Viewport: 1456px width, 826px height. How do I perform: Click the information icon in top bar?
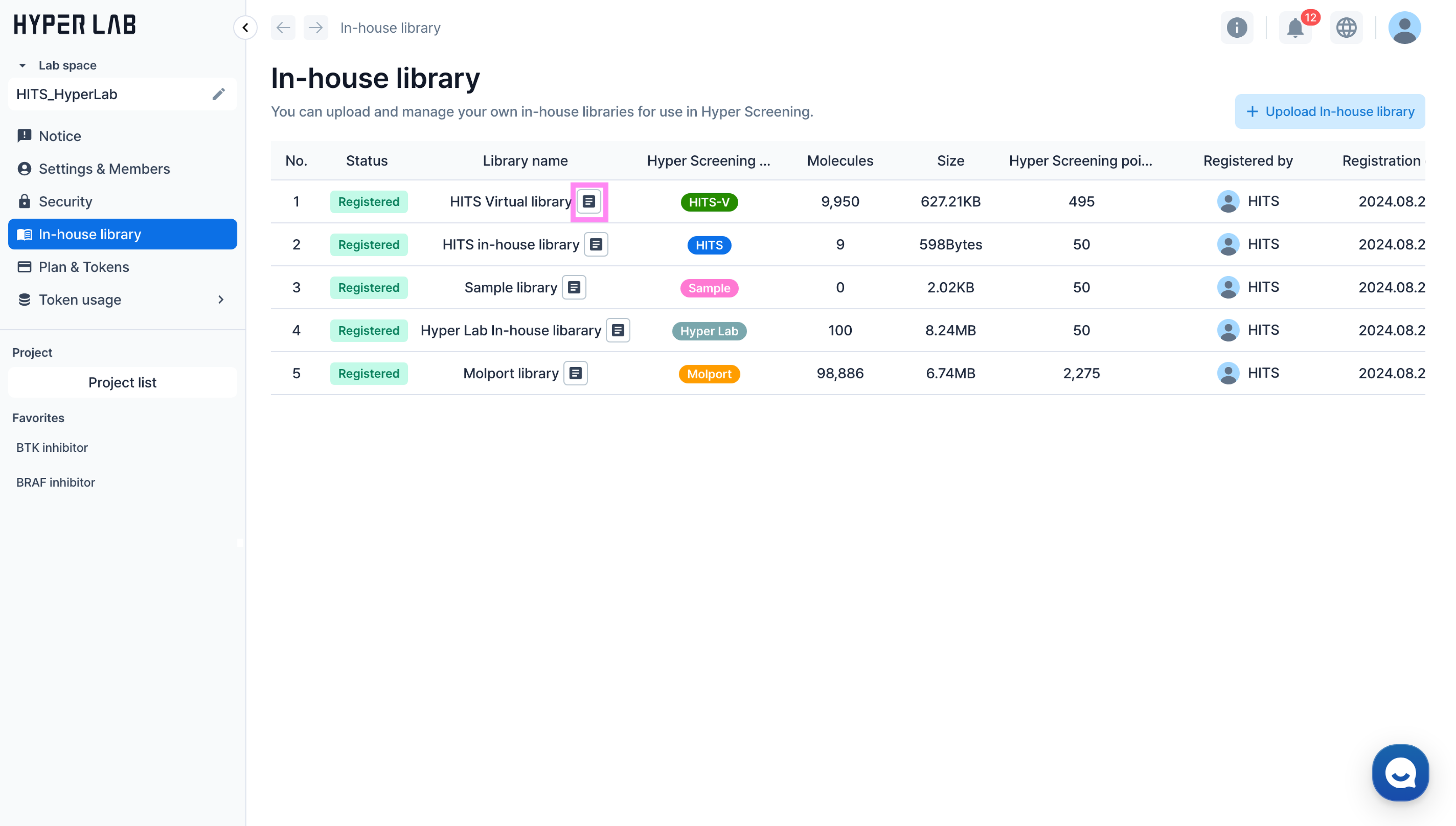tap(1236, 28)
